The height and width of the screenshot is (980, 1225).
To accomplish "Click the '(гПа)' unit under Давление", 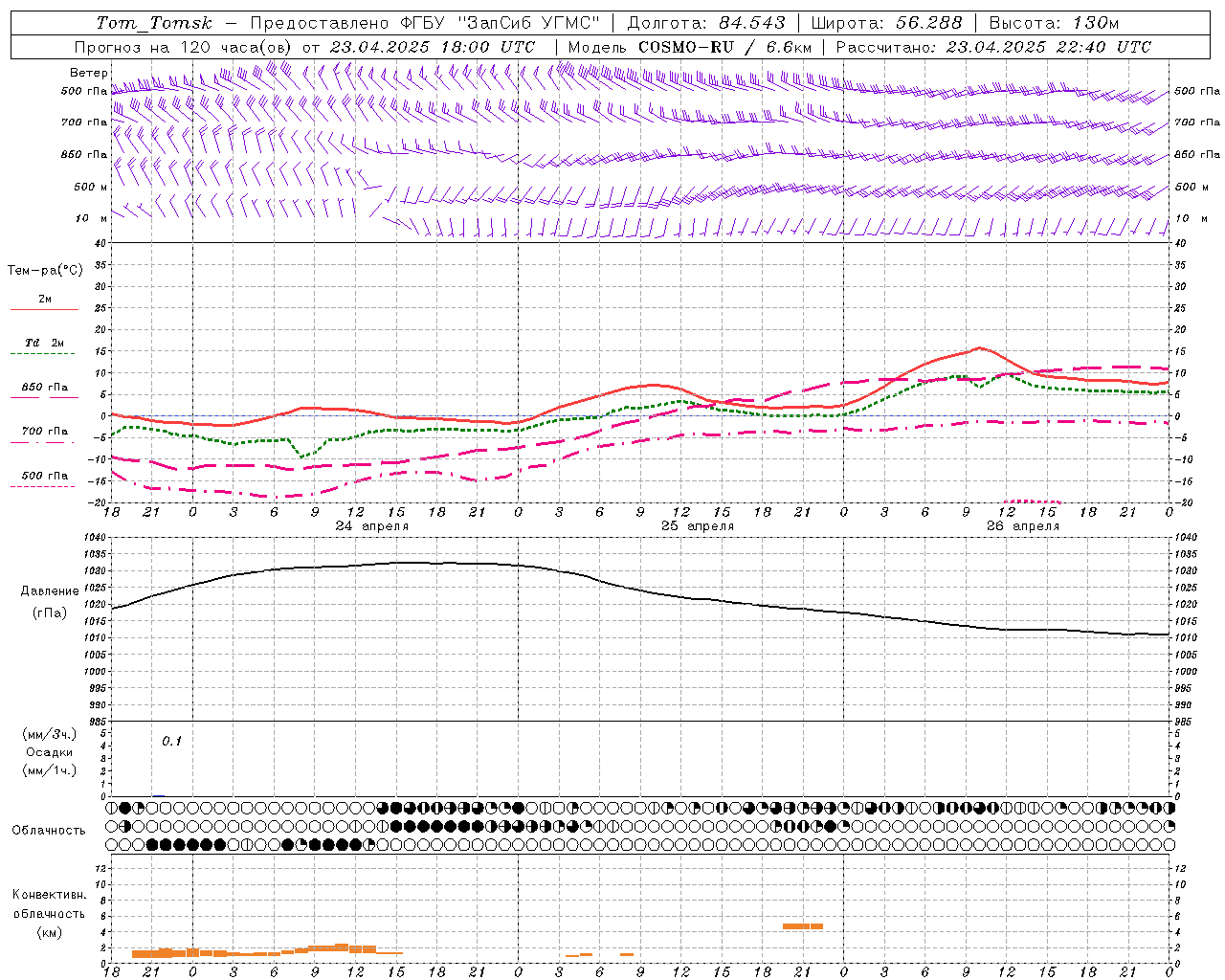I will coord(50,613).
